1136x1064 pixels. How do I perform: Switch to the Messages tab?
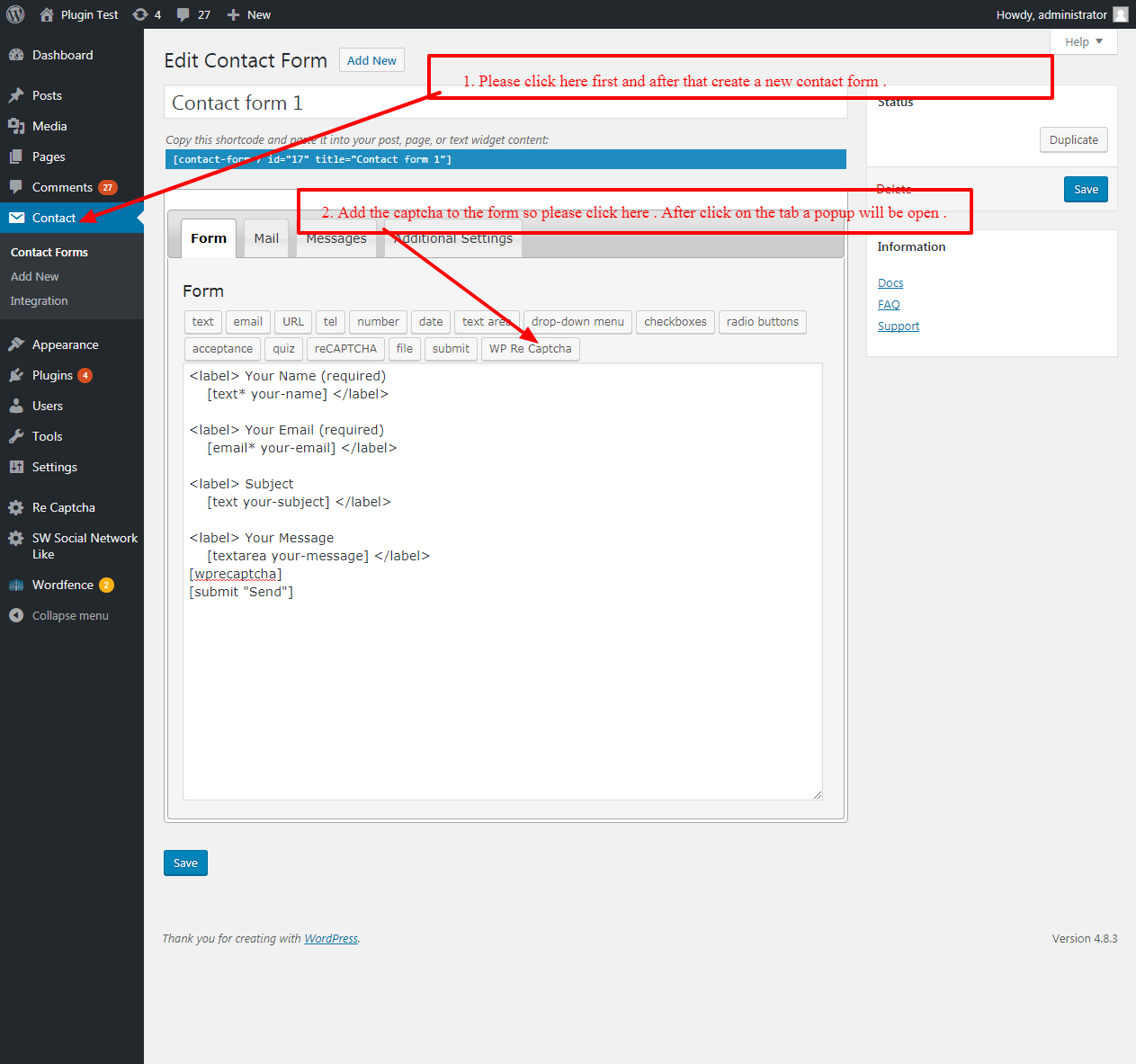coord(336,238)
